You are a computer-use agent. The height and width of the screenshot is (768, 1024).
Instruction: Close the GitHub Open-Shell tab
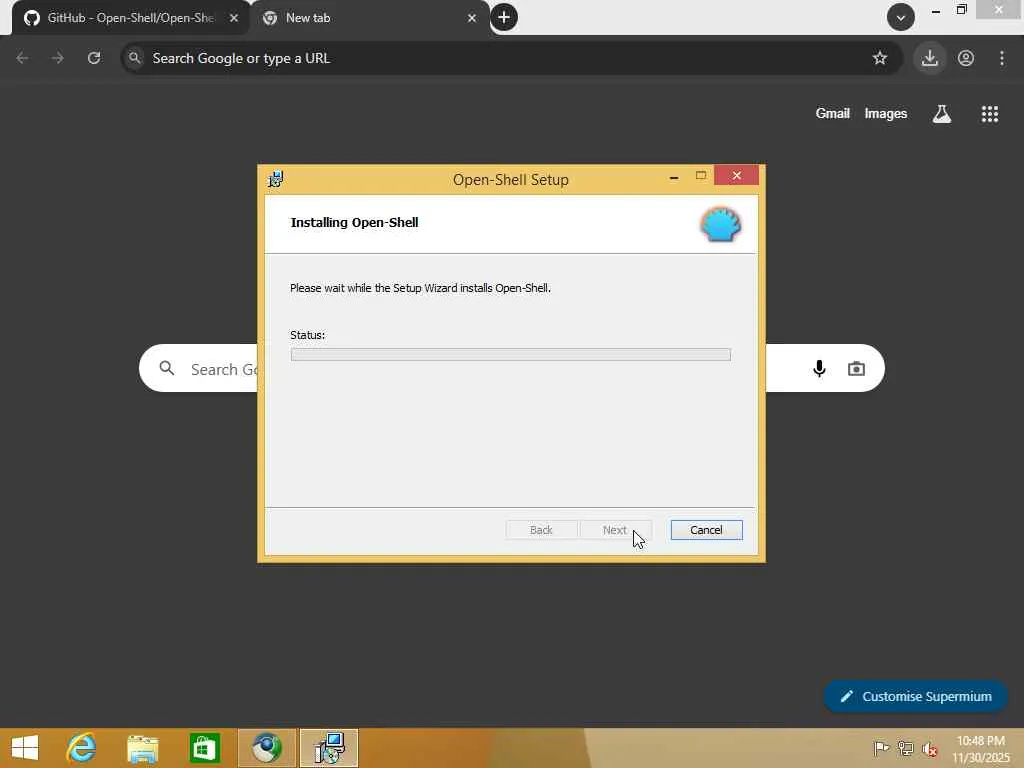pyautogui.click(x=234, y=18)
